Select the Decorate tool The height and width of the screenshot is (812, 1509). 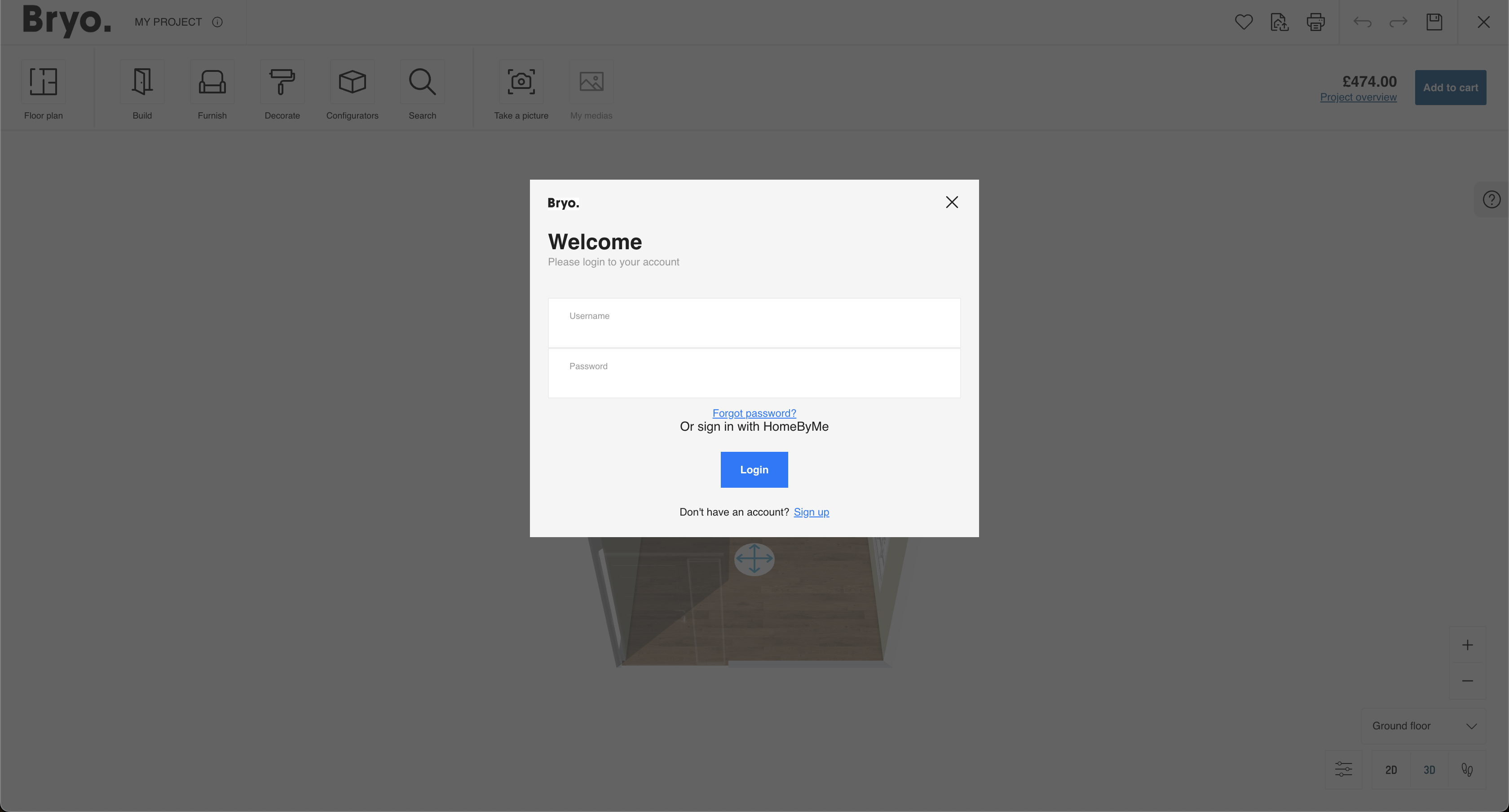(282, 88)
